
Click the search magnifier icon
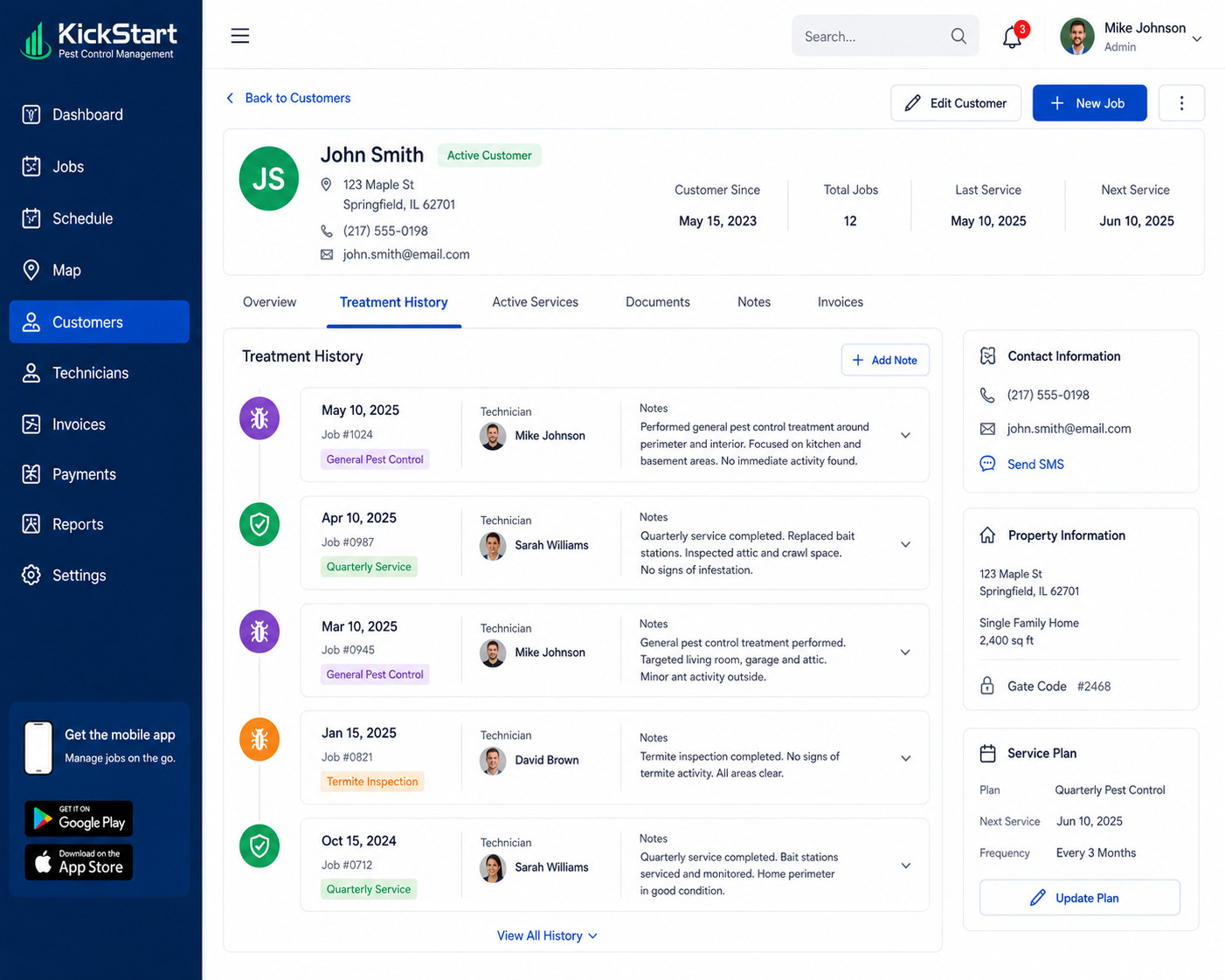pos(959,36)
